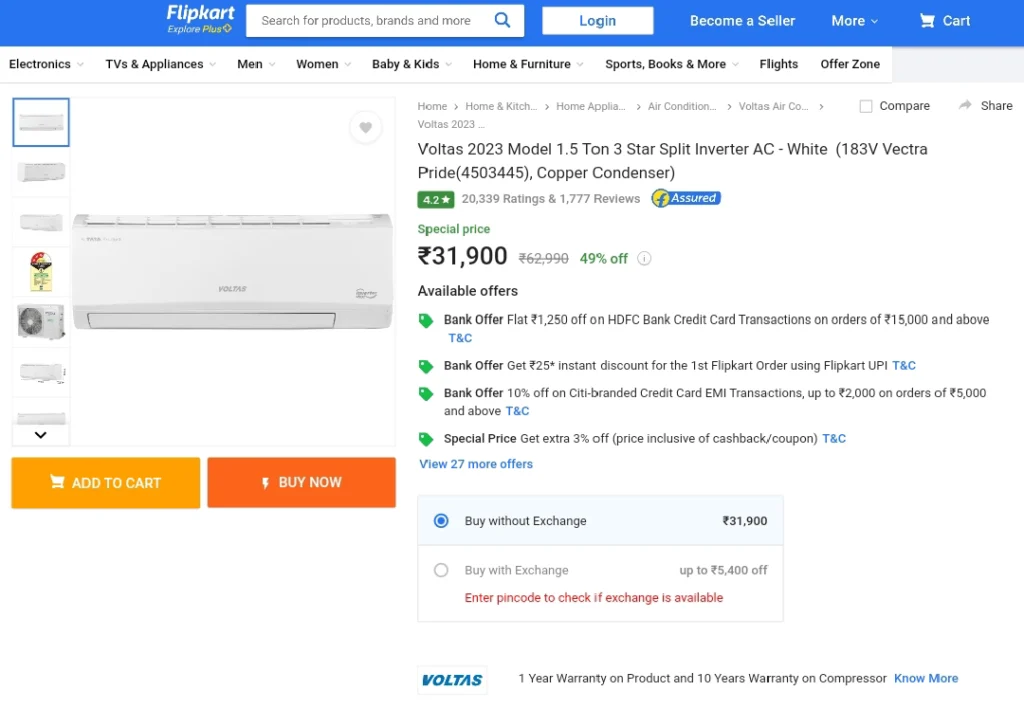Click the search magnifier icon
This screenshot has height=709, width=1024.
[502, 20]
